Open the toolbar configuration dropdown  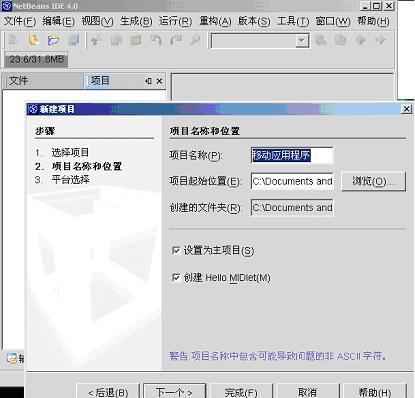point(301,41)
